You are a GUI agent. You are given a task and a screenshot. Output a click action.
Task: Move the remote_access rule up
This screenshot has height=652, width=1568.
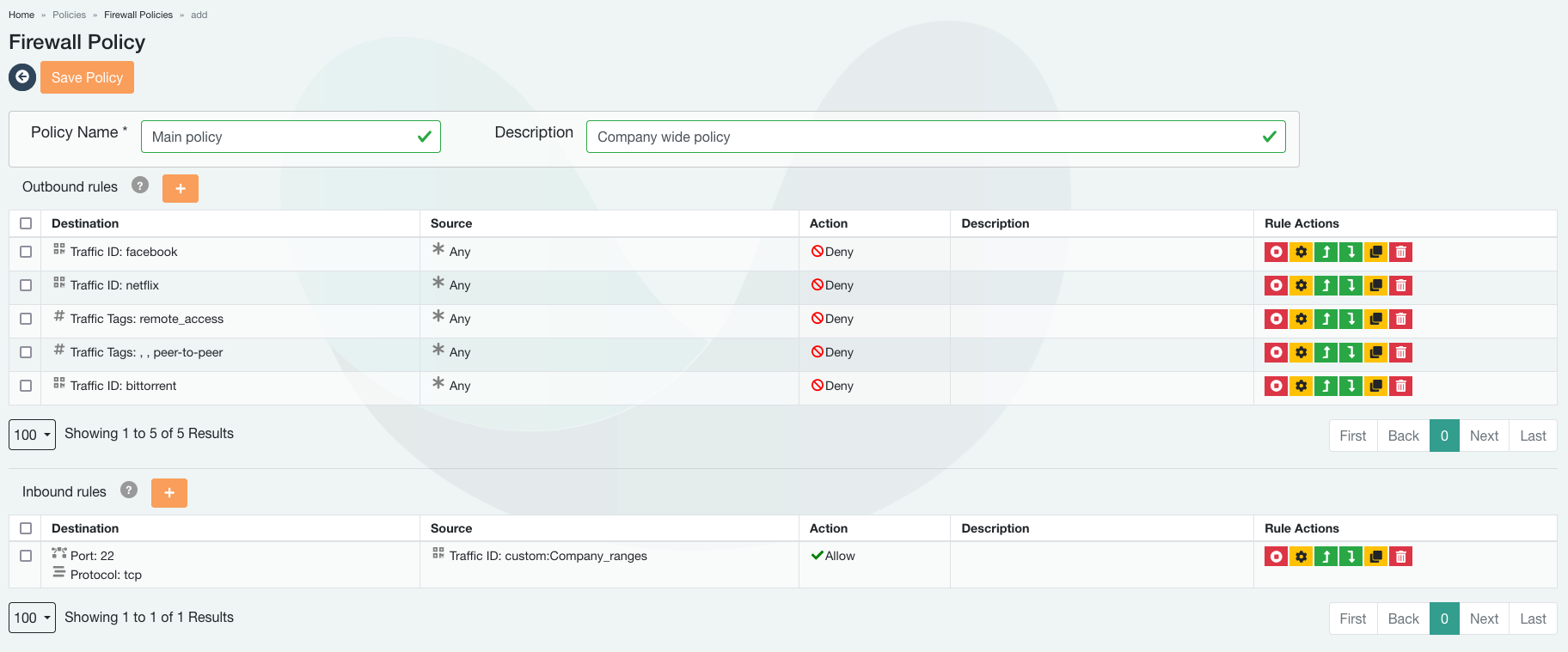click(1326, 319)
